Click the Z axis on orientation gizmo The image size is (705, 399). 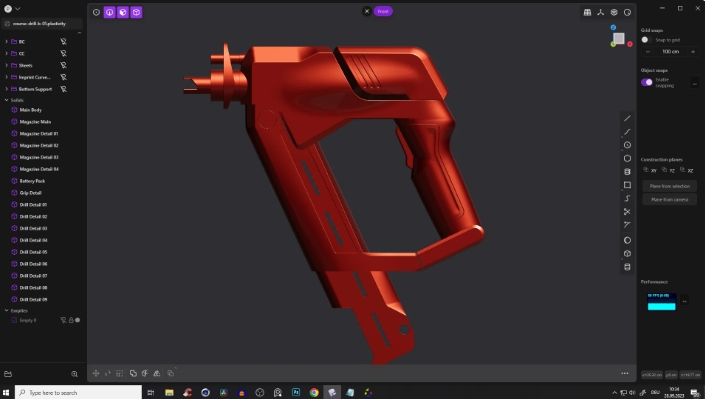pos(613,27)
